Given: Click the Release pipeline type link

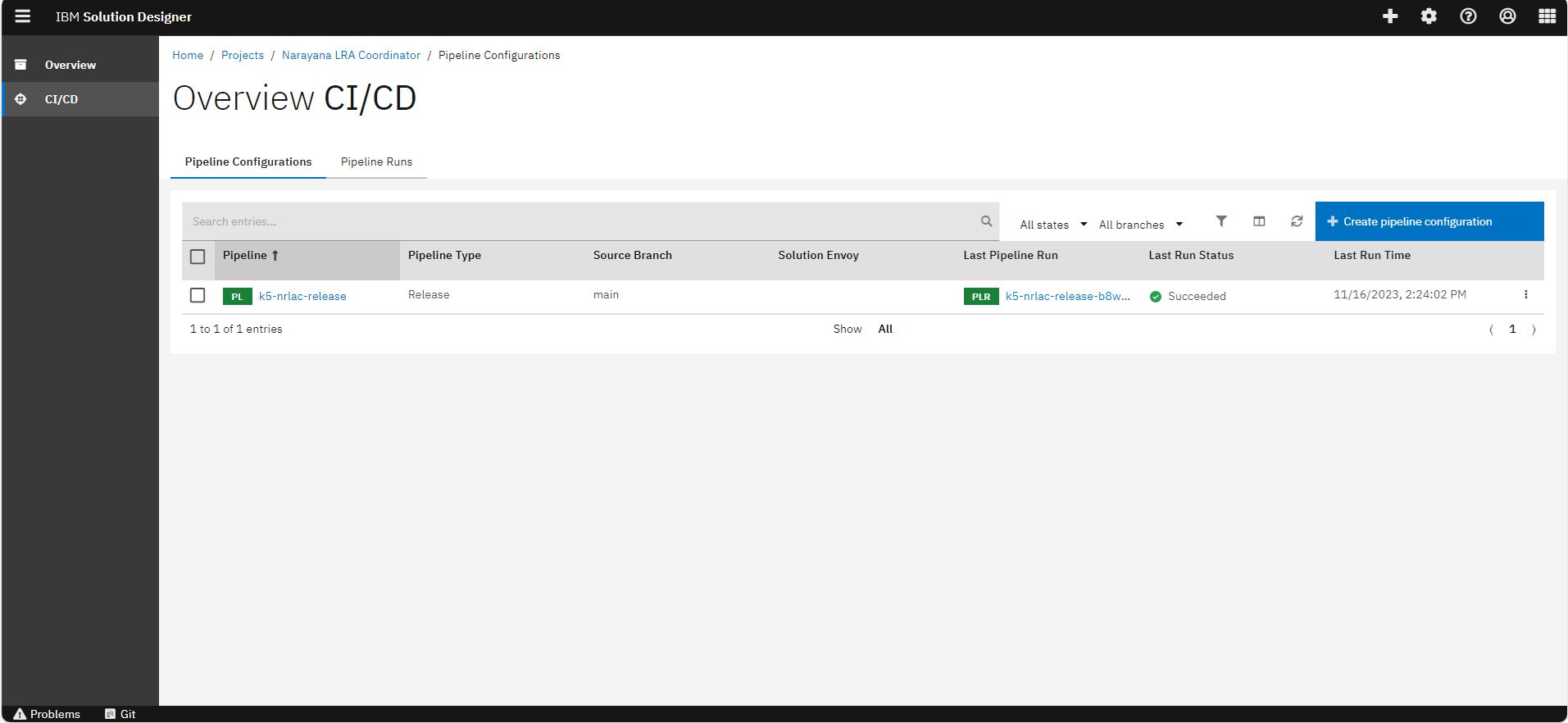Looking at the screenshot, I should [x=429, y=295].
